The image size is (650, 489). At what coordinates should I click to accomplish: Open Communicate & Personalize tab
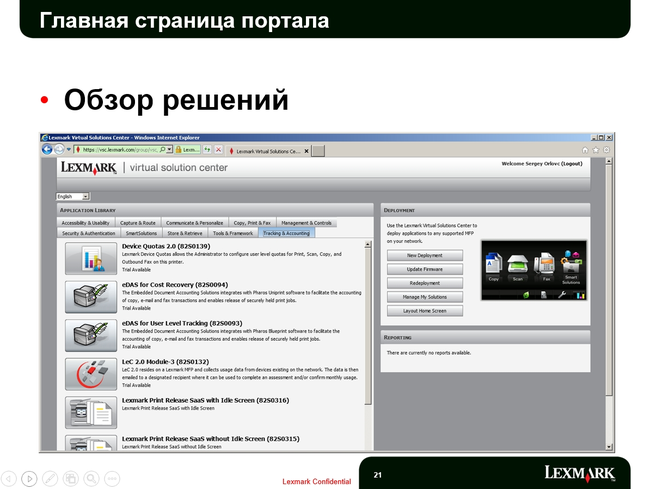194,223
